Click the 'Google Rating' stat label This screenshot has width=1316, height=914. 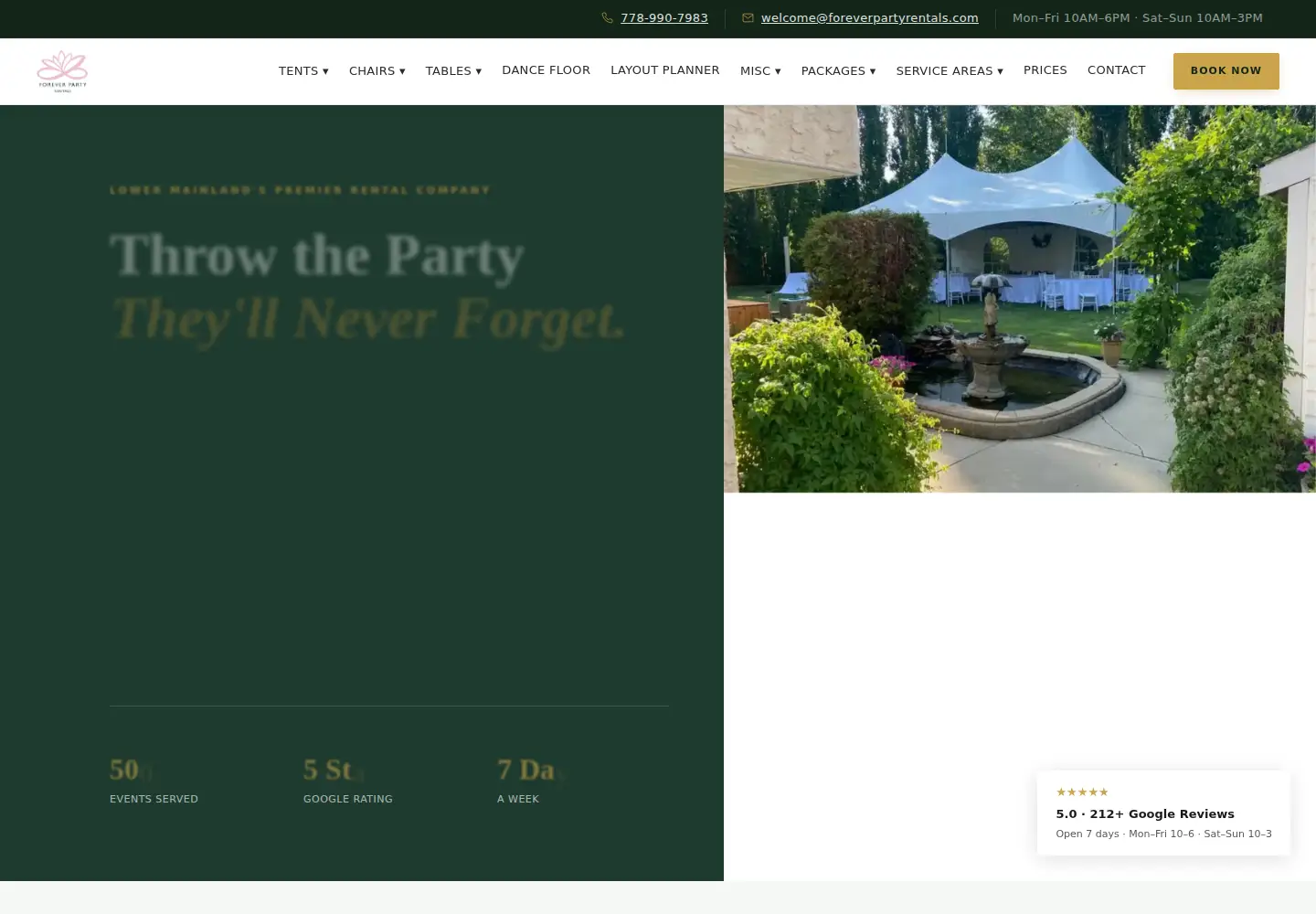[348, 799]
